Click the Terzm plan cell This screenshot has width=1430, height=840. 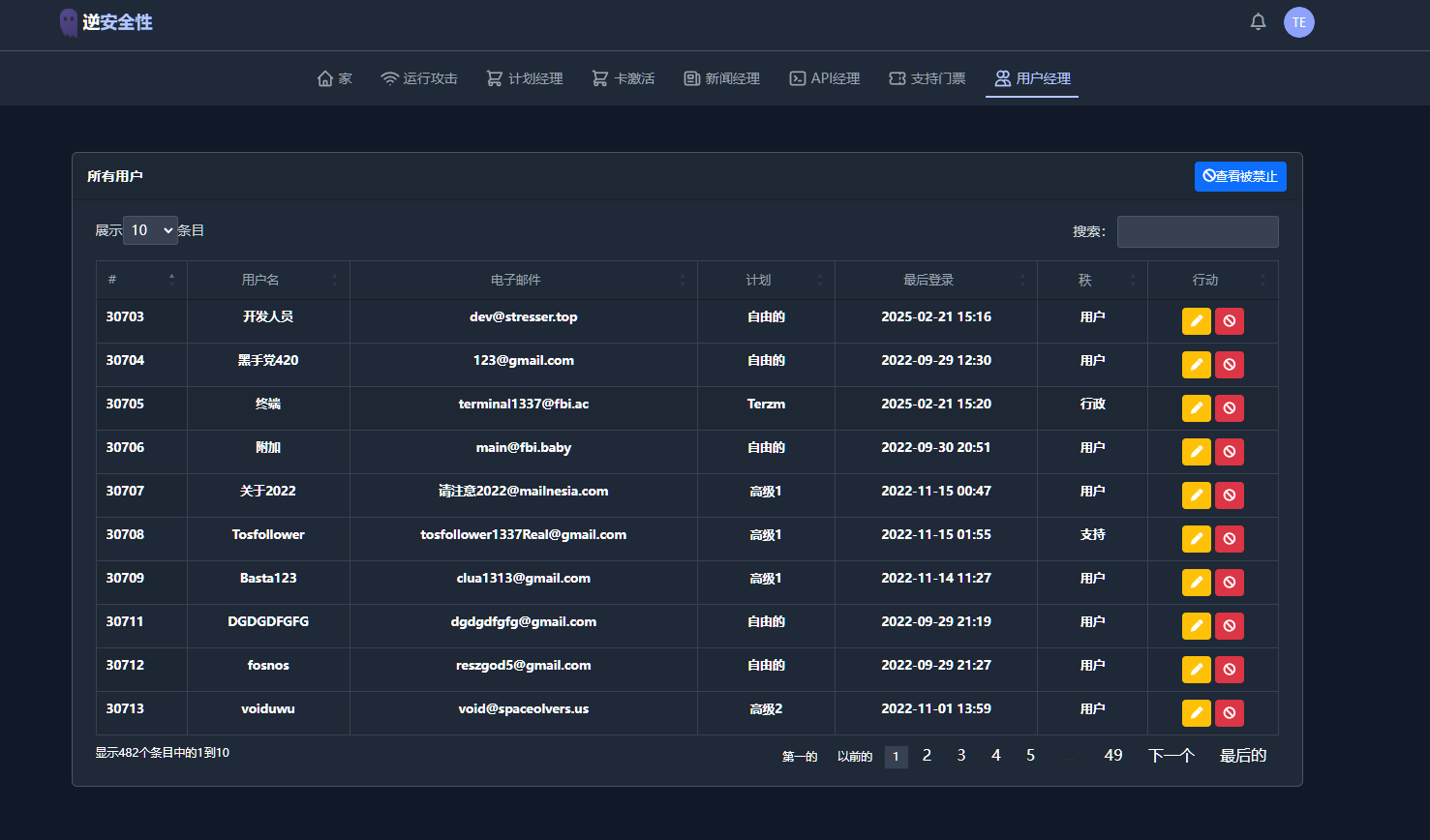(x=766, y=404)
